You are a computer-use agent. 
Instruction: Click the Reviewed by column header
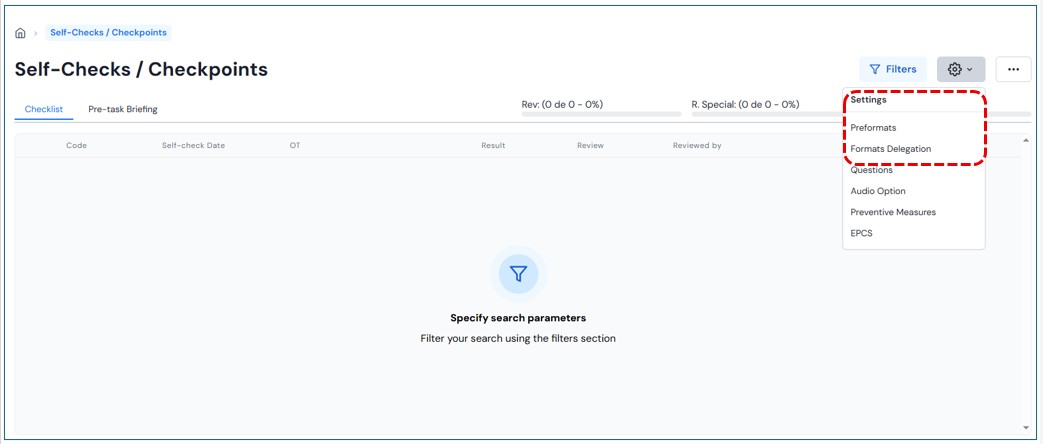[x=697, y=146]
